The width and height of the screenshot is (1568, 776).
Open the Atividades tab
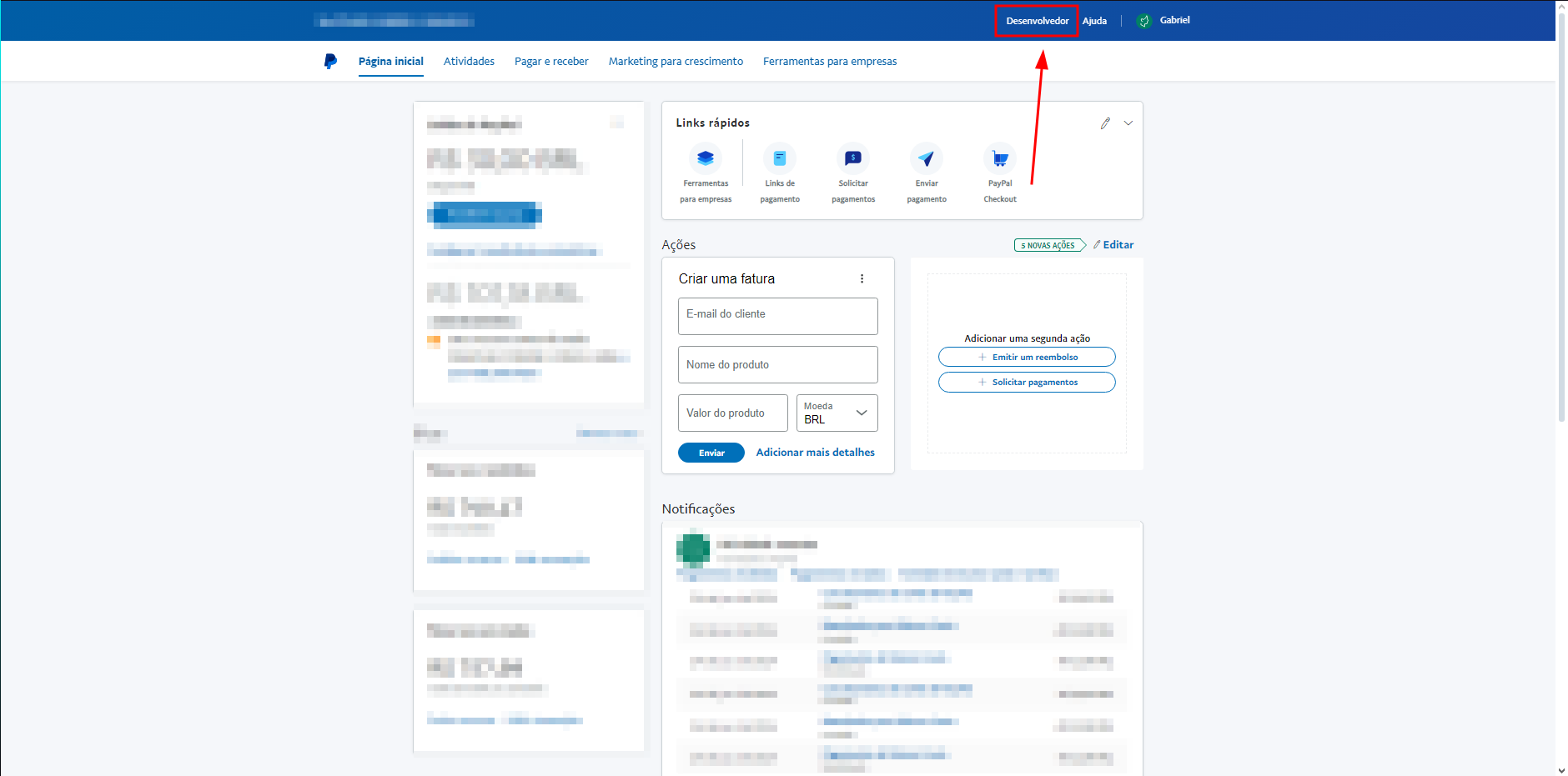pyautogui.click(x=469, y=61)
